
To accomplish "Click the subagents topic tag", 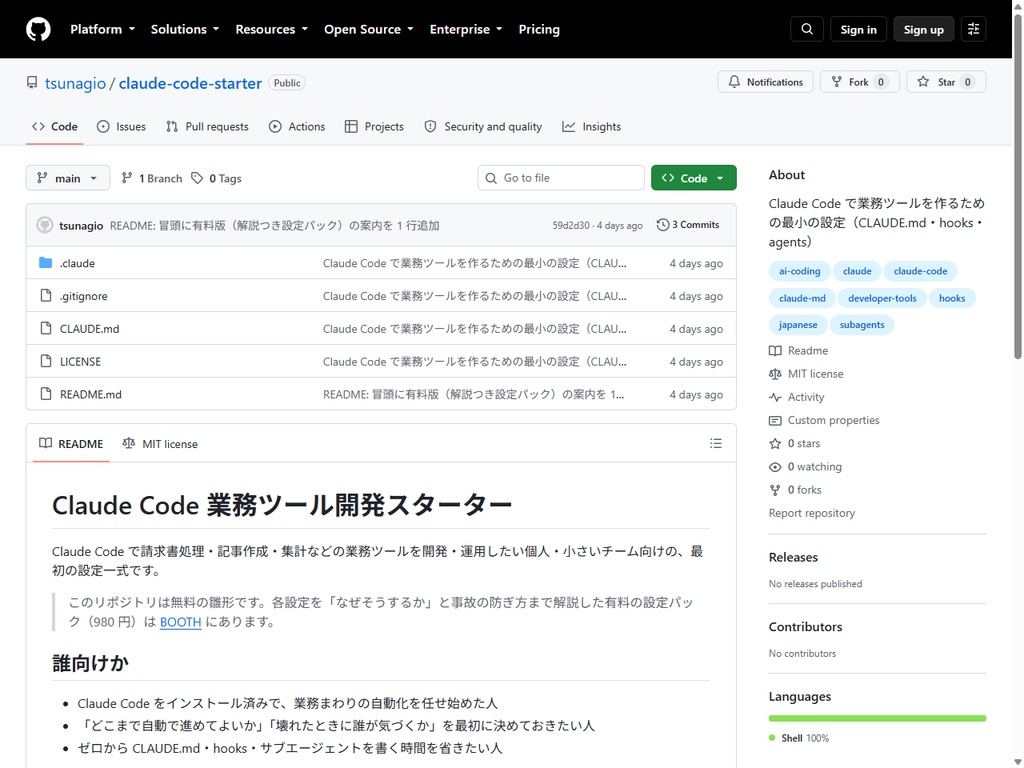I will click(862, 325).
